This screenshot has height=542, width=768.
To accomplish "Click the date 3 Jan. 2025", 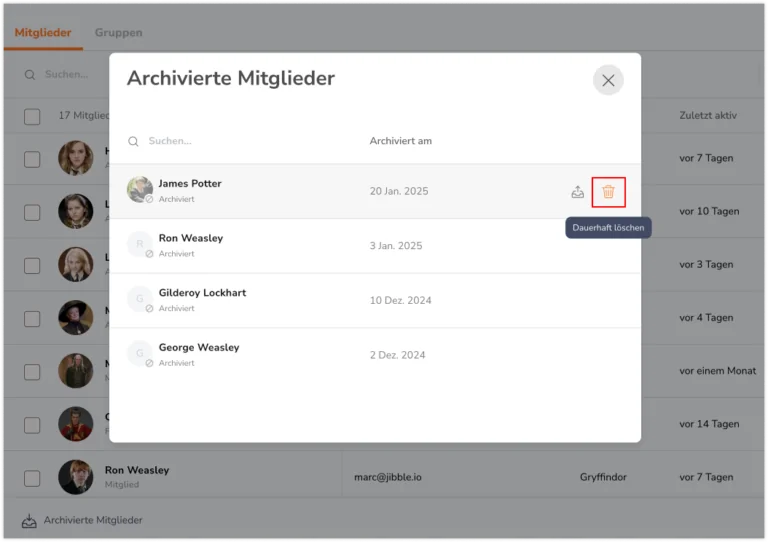I will tap(396, 246).
